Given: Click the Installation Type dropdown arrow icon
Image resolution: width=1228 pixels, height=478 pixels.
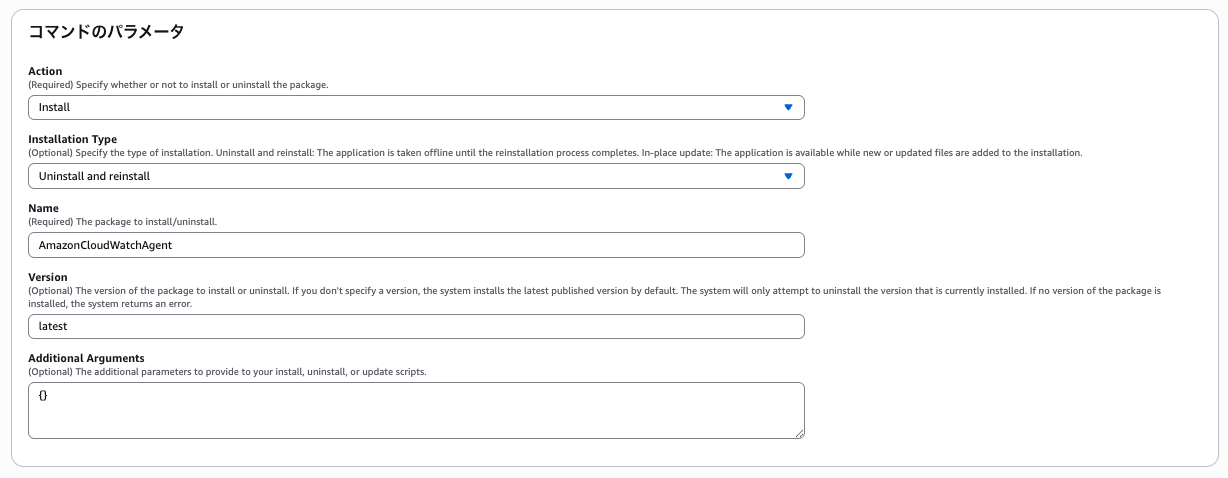Looking at the screenshot, I should 788,176.
